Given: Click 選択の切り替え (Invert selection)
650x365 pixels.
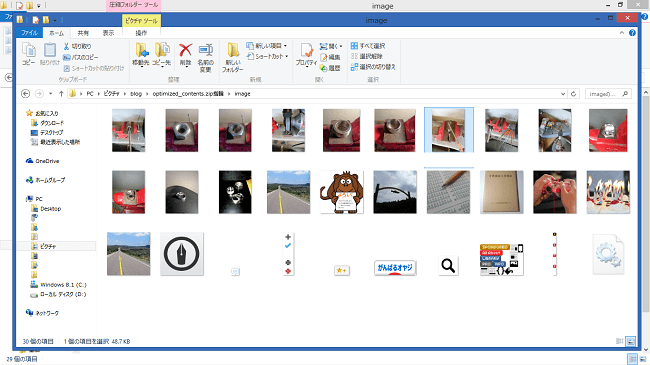Looking at the screenshot, I should (373, 67).
